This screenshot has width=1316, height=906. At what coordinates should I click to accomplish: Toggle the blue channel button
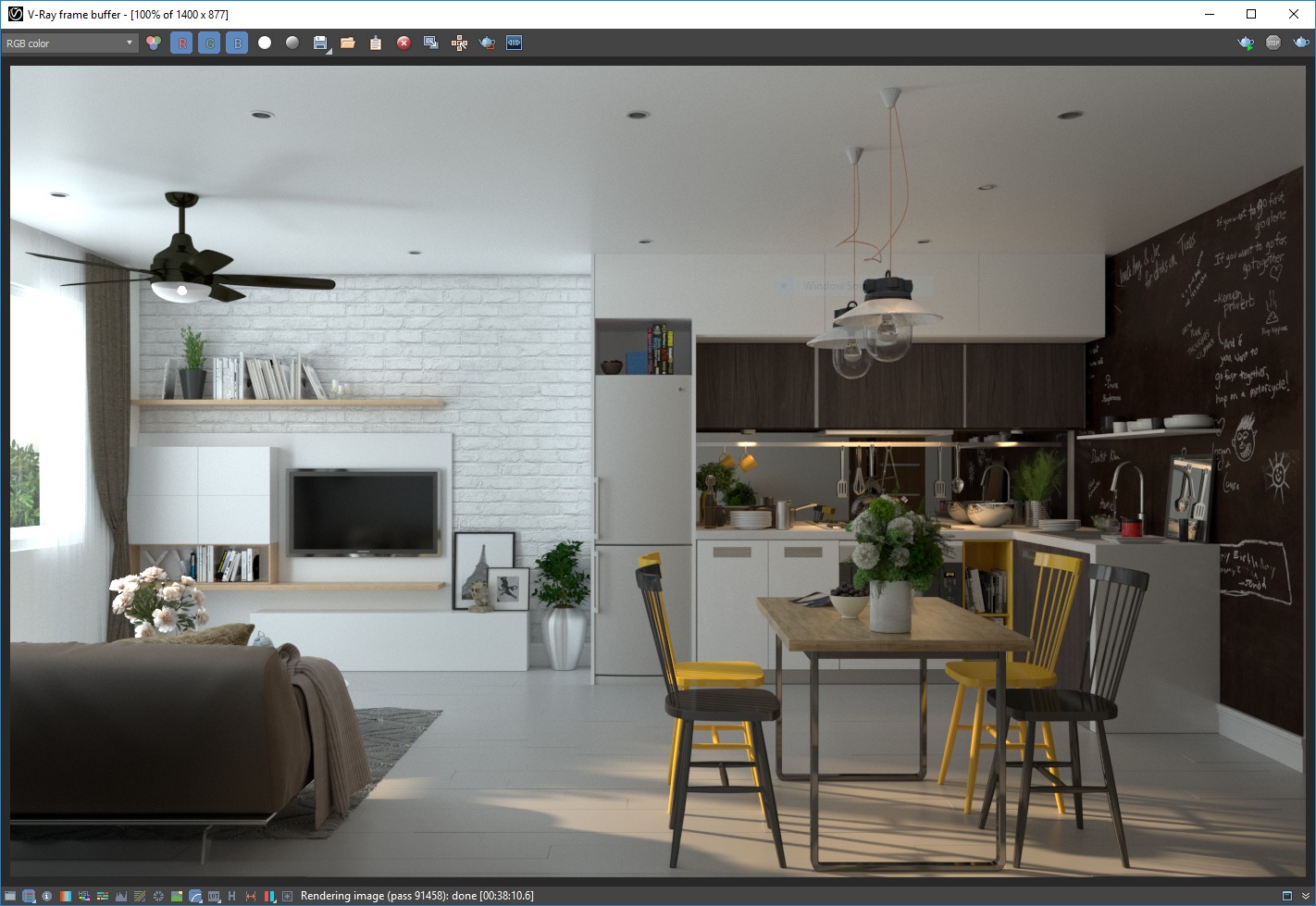point(237,43)
